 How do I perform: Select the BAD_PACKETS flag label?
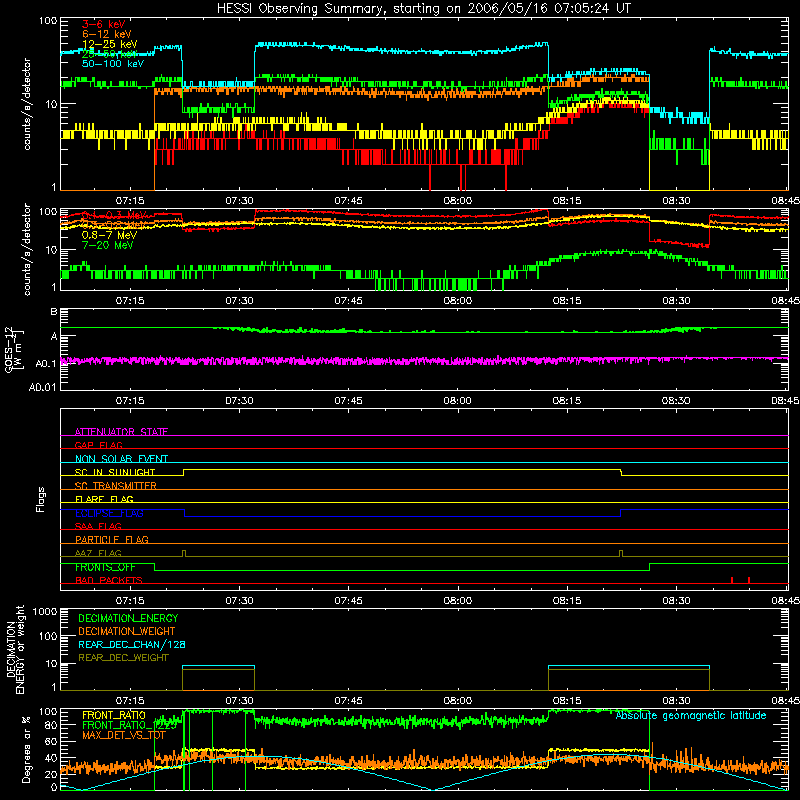click(109, 580)
